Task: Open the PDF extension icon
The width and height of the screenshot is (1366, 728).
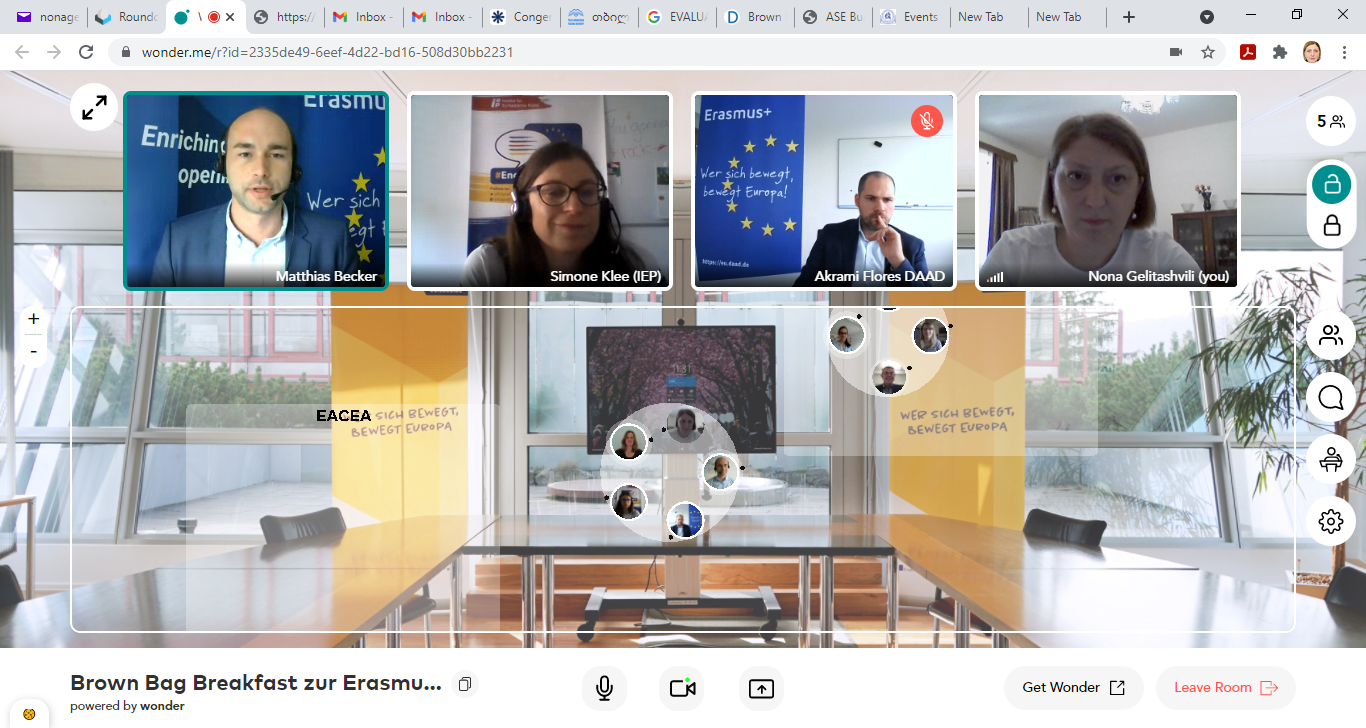Action: [x=1248, y=52]
